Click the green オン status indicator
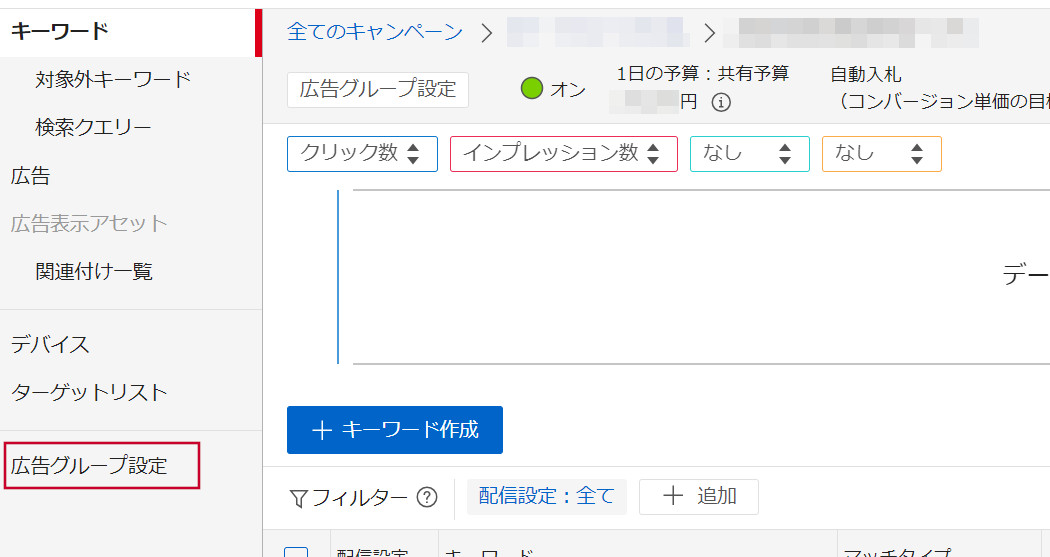The height and width of the screenshot is (557, 1050). [532, 88]
